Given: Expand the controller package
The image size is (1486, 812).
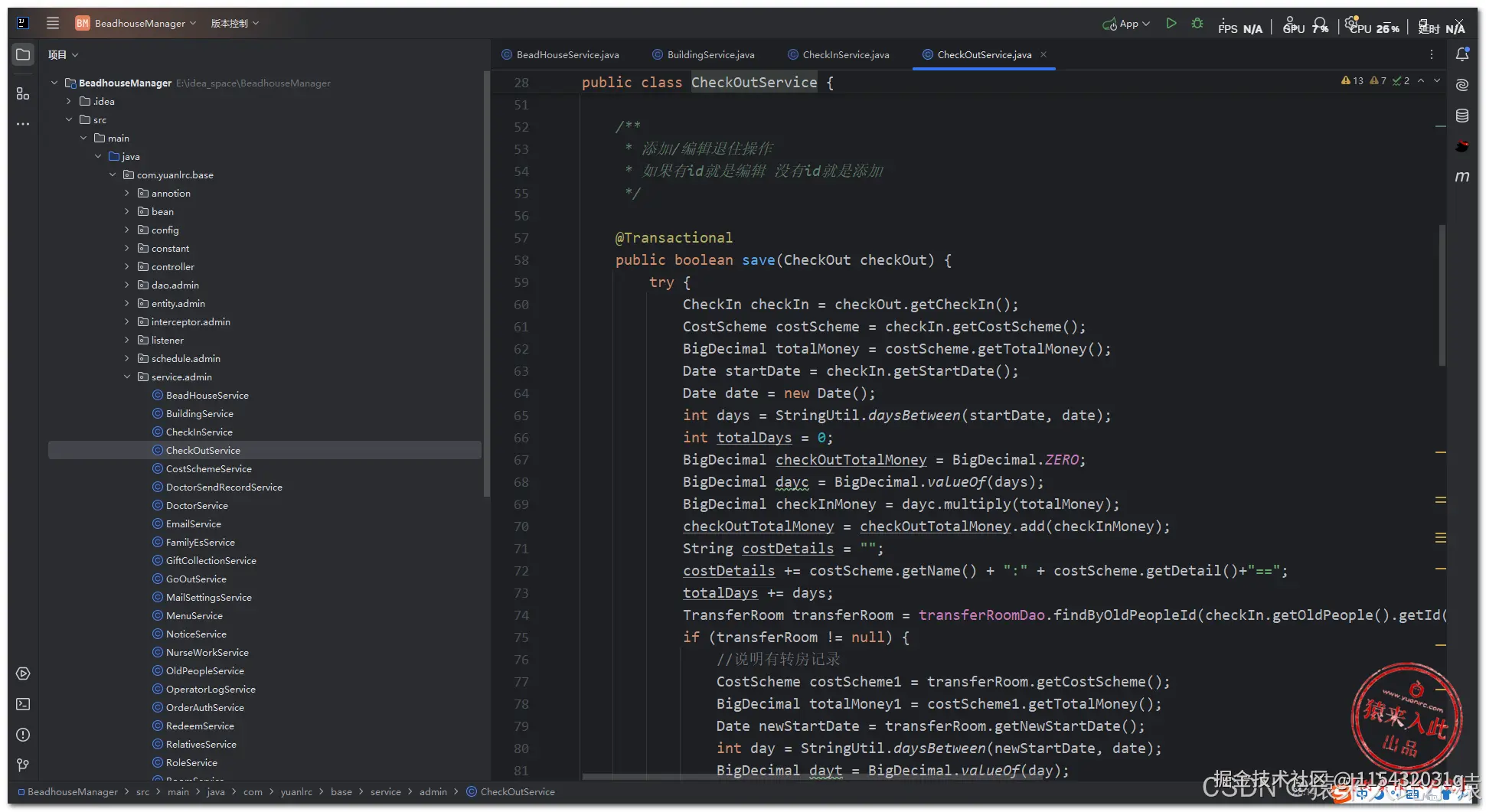Looking at the screenshot, I should tap(127, 266).
